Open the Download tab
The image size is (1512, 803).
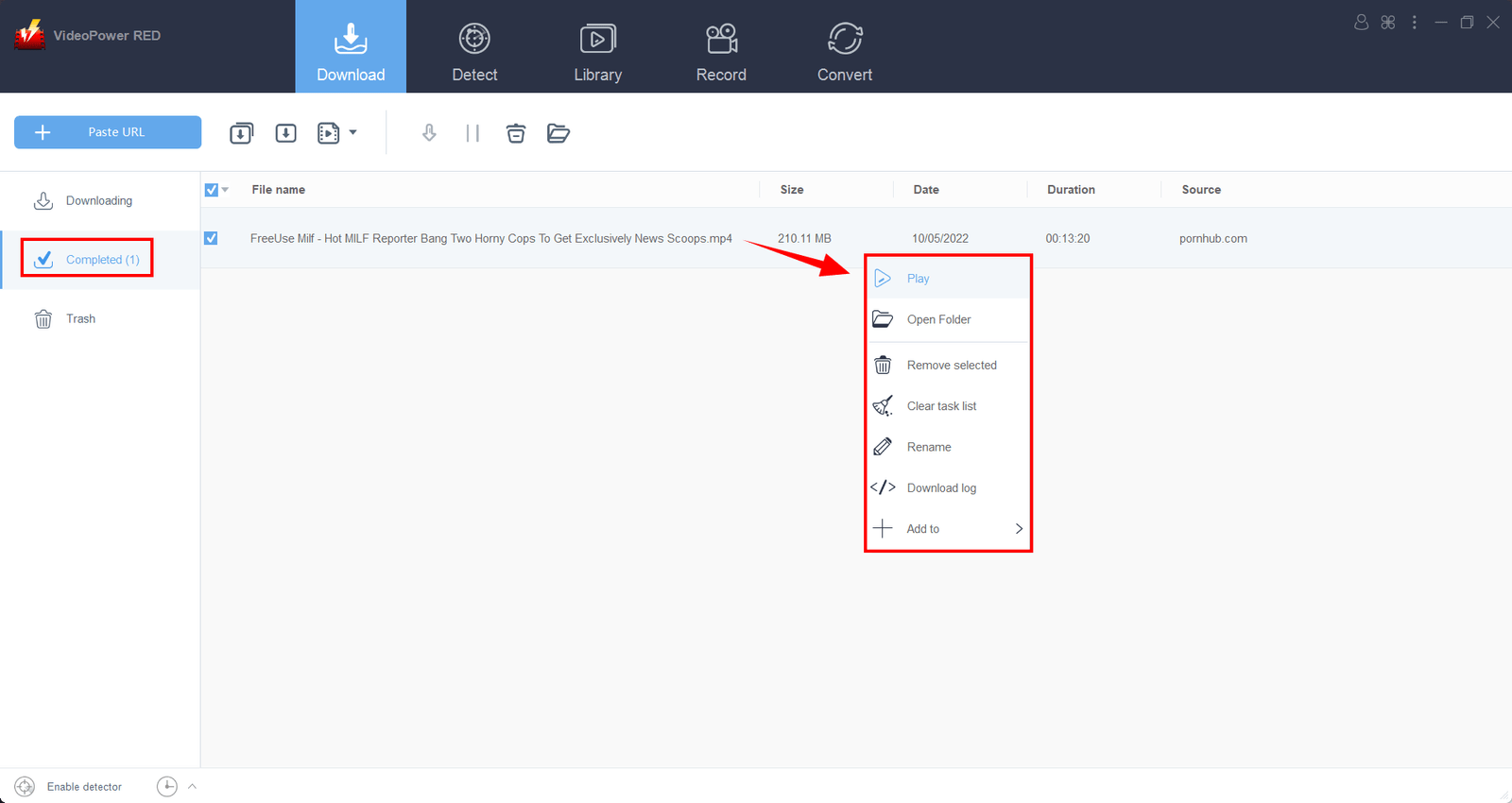(351, 46)
